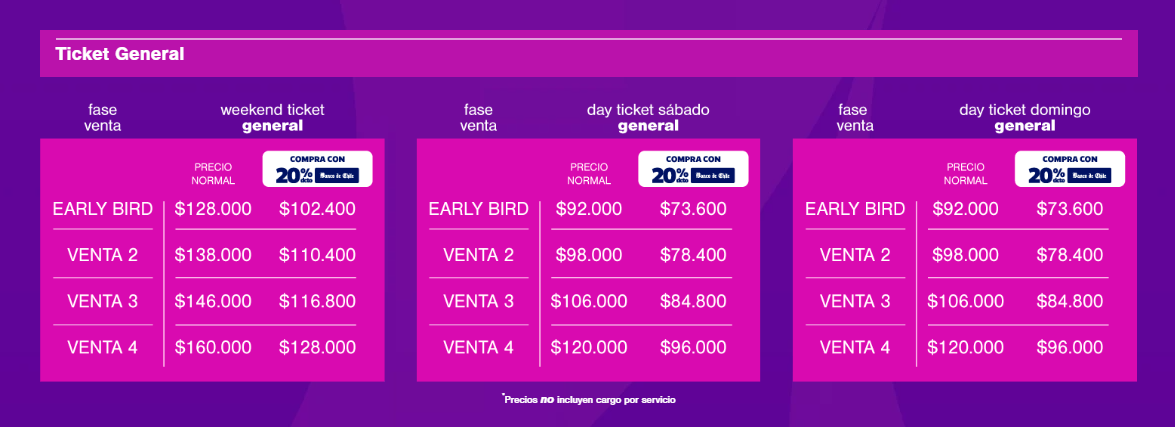Click the day ticket domingo general heading
1175x427 pixels.
1024,118
